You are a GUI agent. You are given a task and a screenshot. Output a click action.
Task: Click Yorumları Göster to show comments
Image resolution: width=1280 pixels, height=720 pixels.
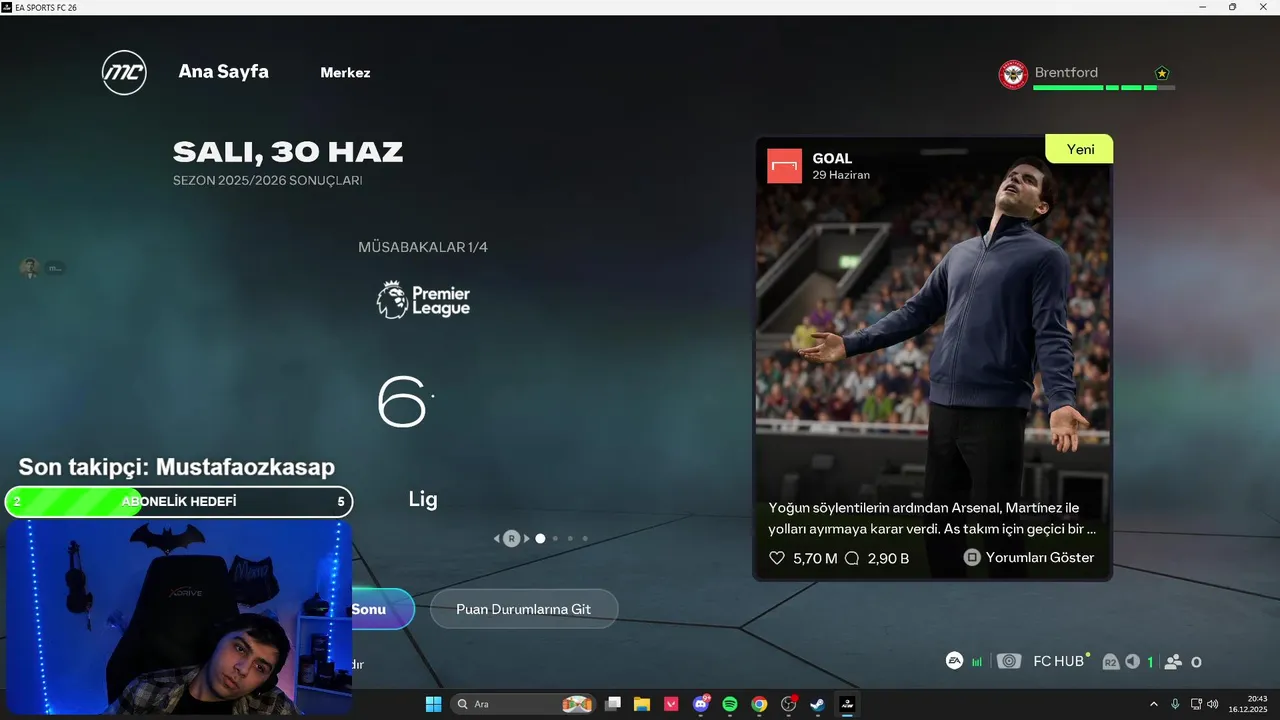pyautogui.click(x=1029, y=558)
